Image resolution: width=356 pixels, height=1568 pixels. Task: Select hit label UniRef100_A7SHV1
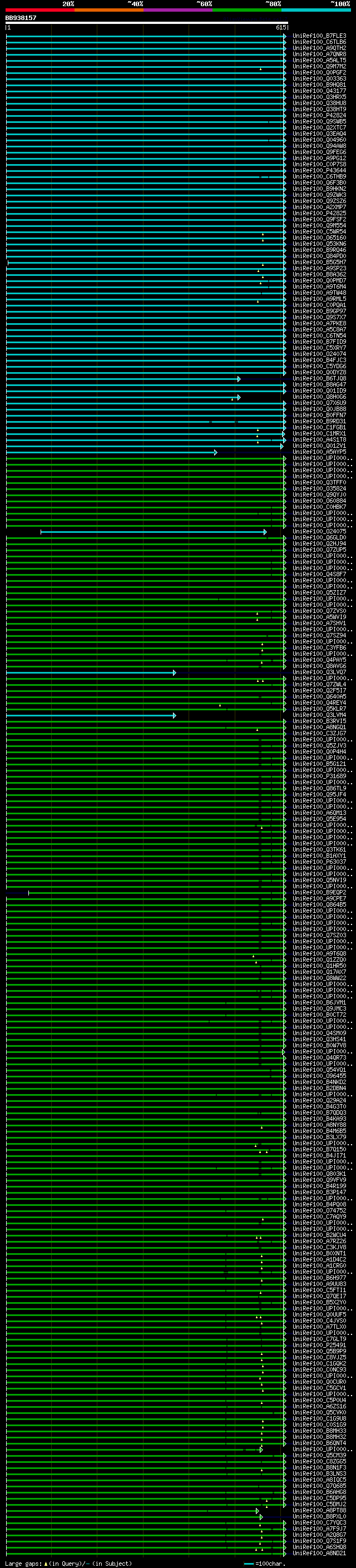tap(319, 624)
